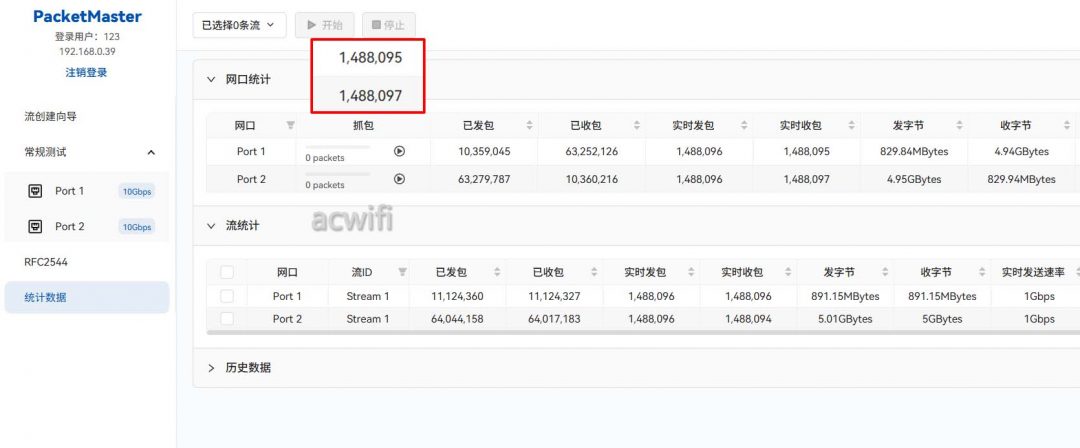Image resolution: width=1080 pixels, height=448 pixels.
Task: Click stream table horizontal scrollbar
Action: click(x=643, y=332)
